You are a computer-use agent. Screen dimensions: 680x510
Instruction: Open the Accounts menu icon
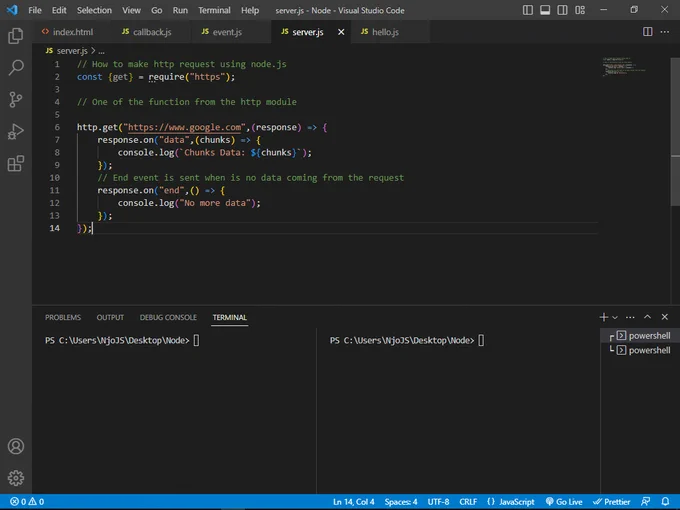pyautogui.click(x=16, y=446)
